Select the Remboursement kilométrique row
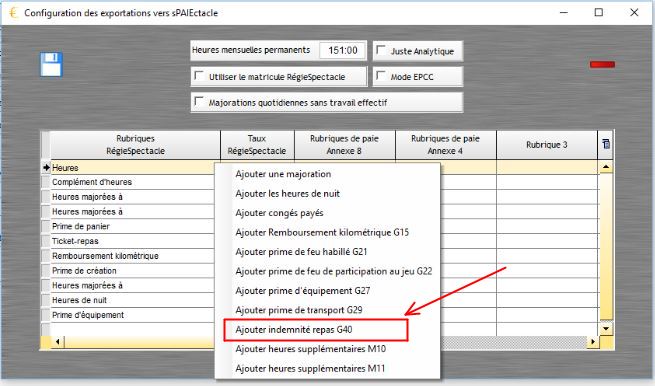 point(132,256)
